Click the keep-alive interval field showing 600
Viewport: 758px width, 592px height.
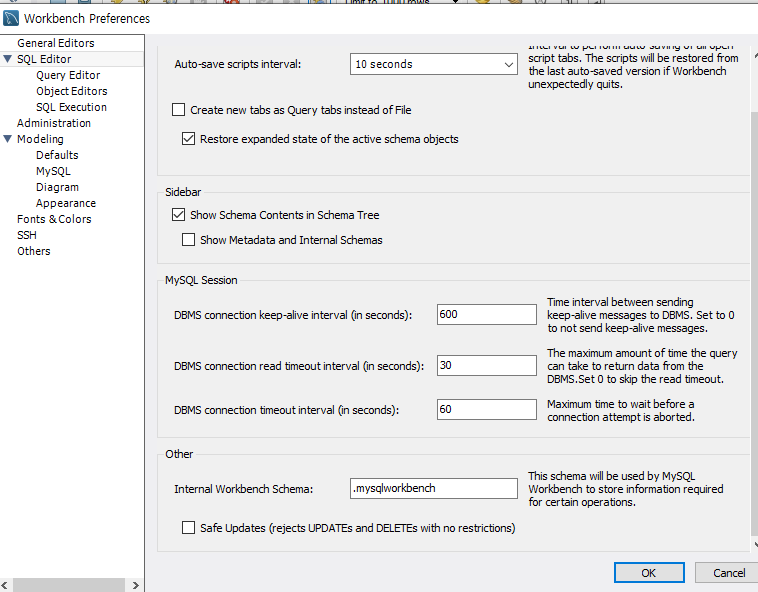point(486,314)
